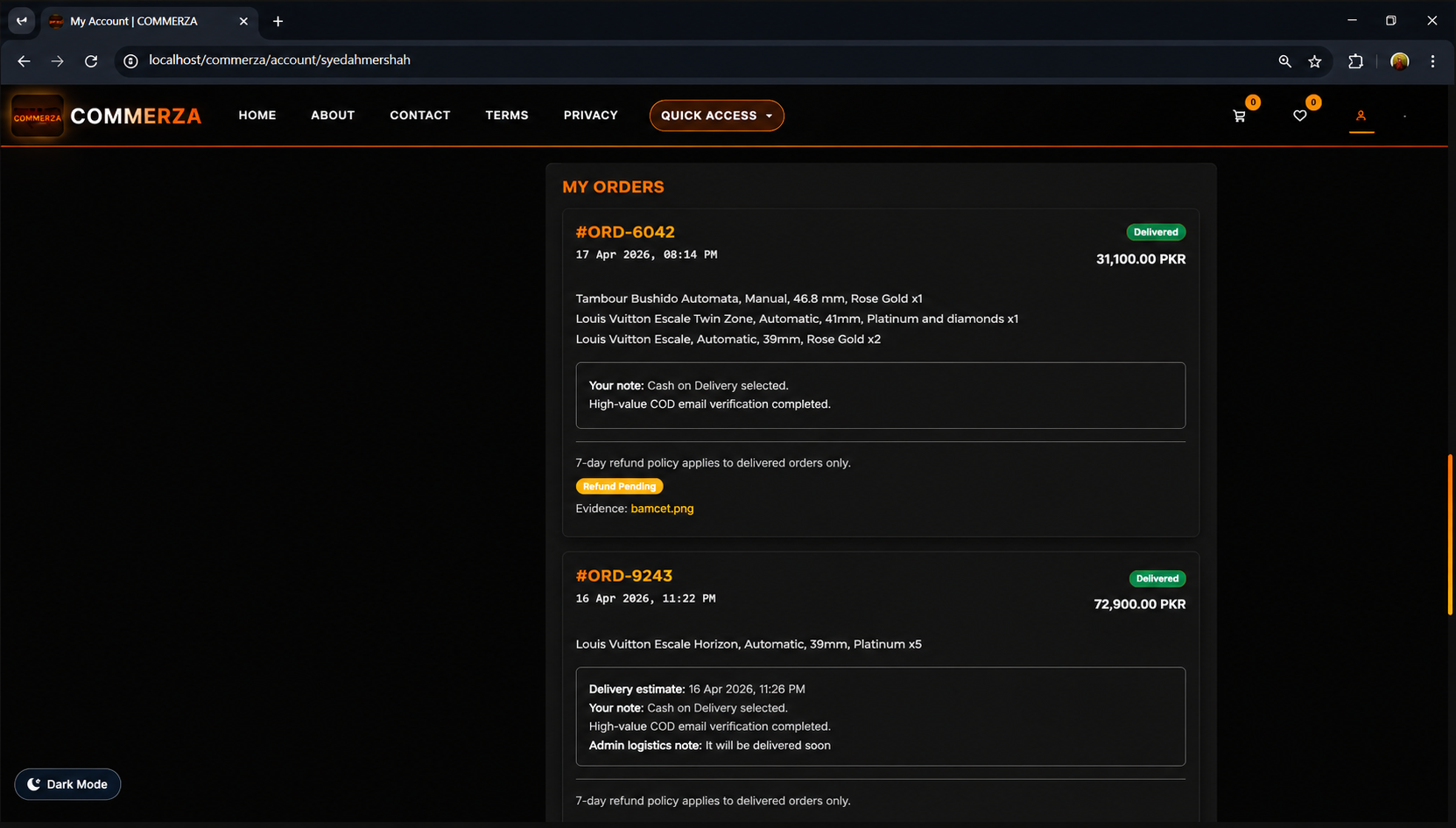Open the user account icon
This screenshot has height=828, width=1456.
pos(1361,116)
